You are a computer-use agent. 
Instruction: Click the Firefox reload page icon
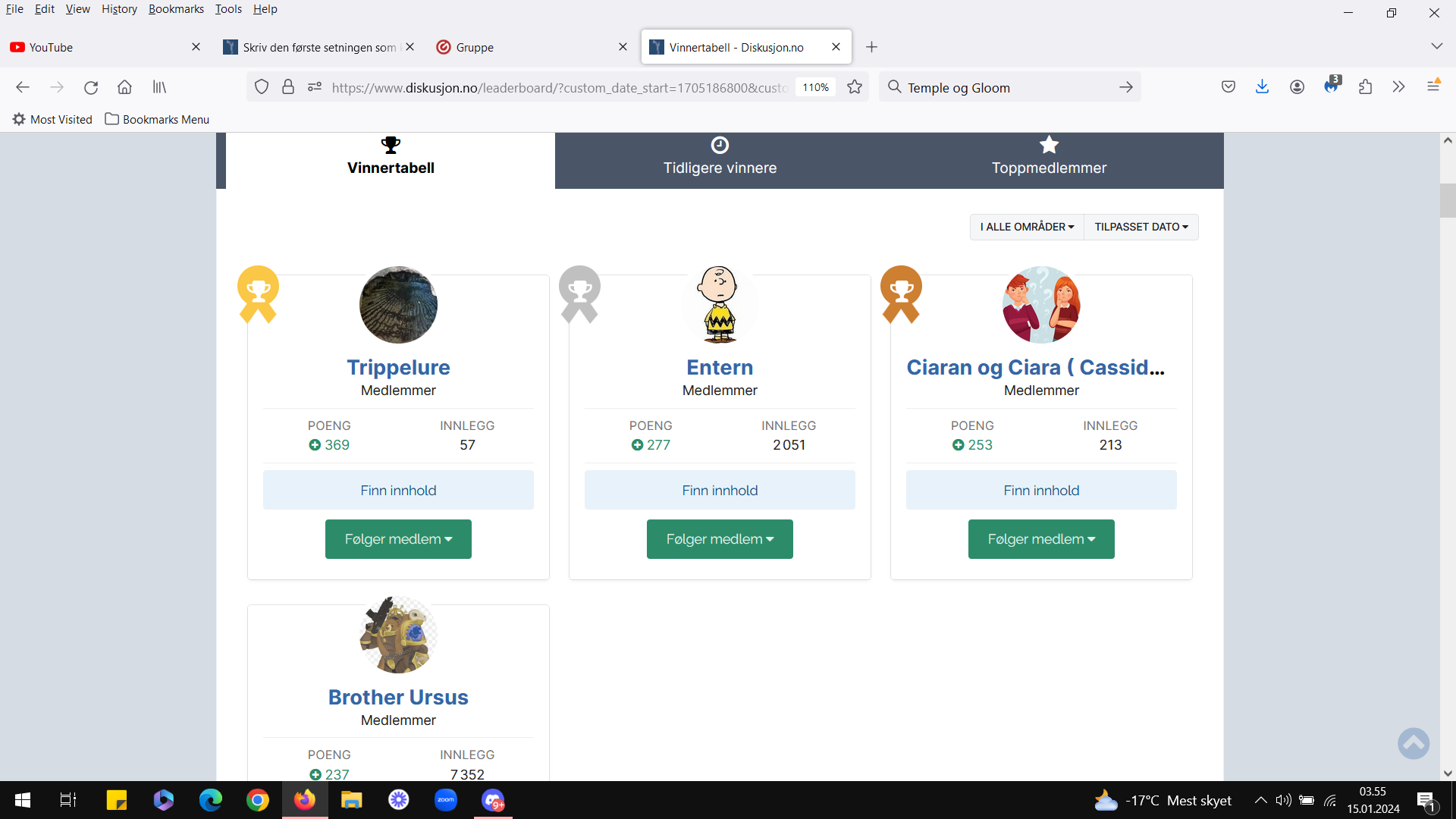click(x=91, y=87)
